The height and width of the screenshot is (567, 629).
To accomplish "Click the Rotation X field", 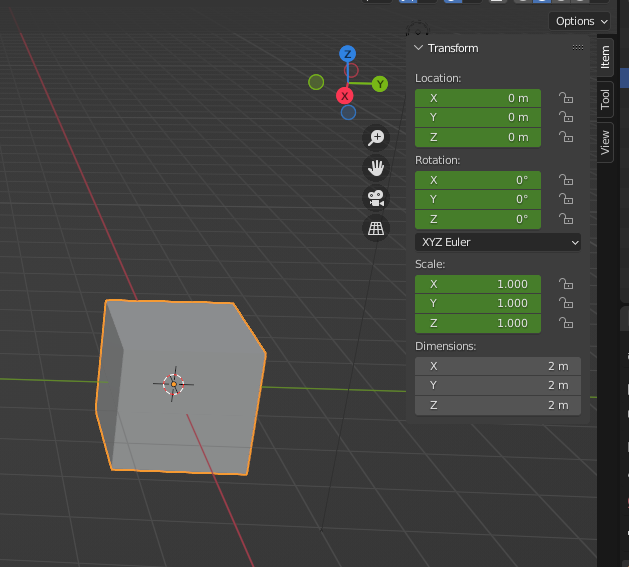I will coord(478,180).
